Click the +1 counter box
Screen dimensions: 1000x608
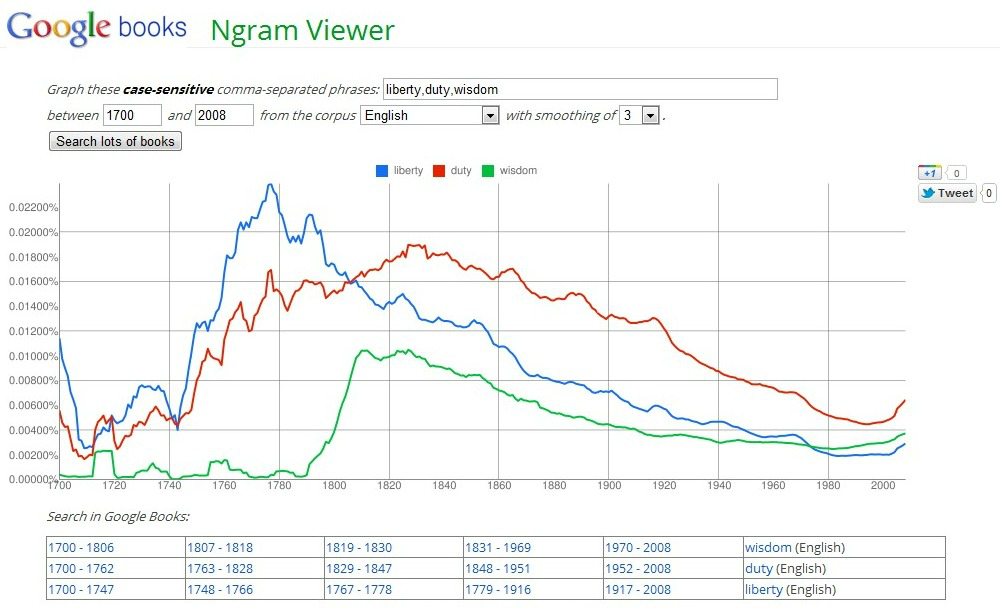click(x=955, y=172)
